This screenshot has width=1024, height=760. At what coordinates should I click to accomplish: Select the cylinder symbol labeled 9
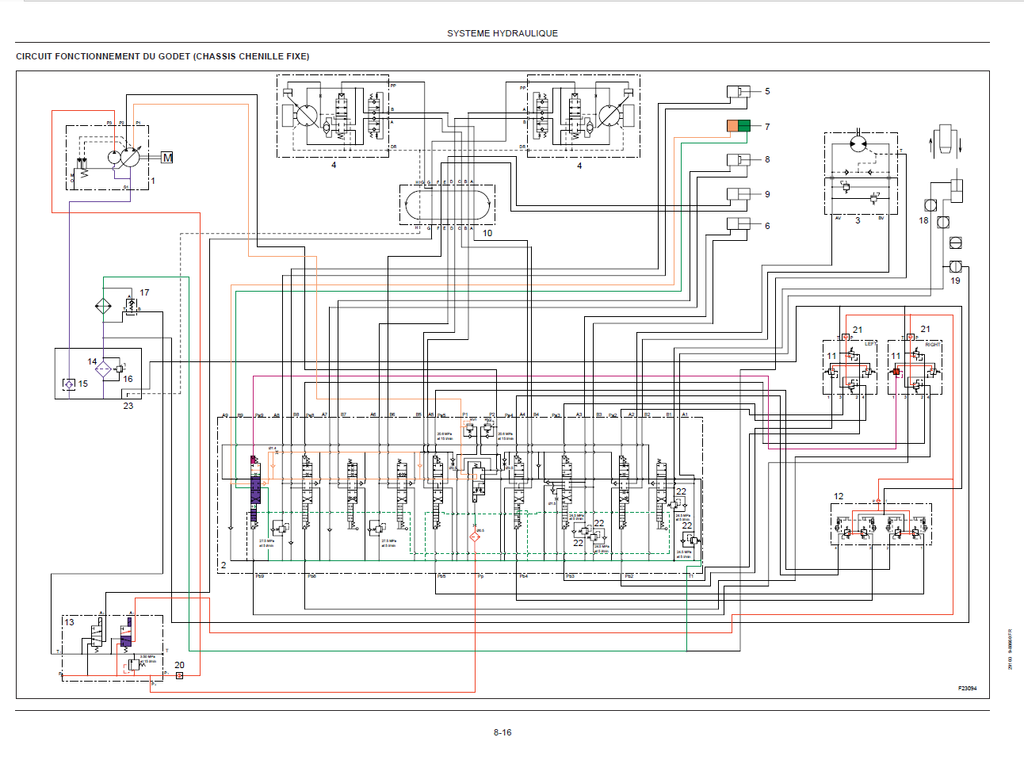(739, 194)
